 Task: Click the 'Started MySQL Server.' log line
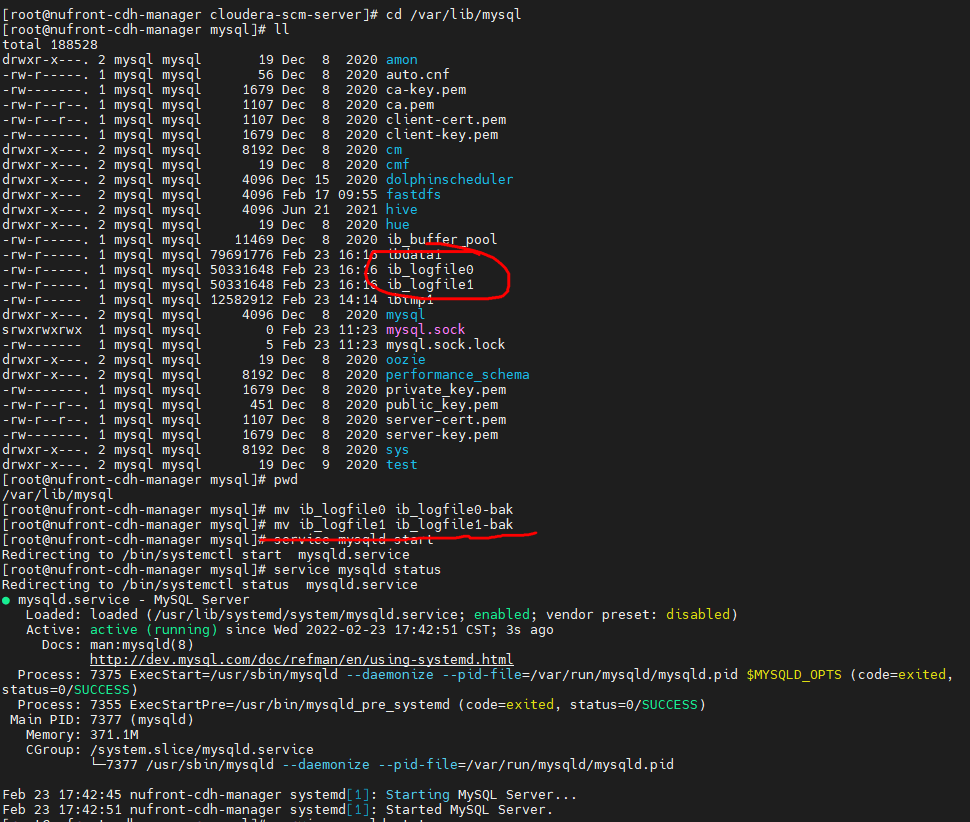(x=469, y=810)
